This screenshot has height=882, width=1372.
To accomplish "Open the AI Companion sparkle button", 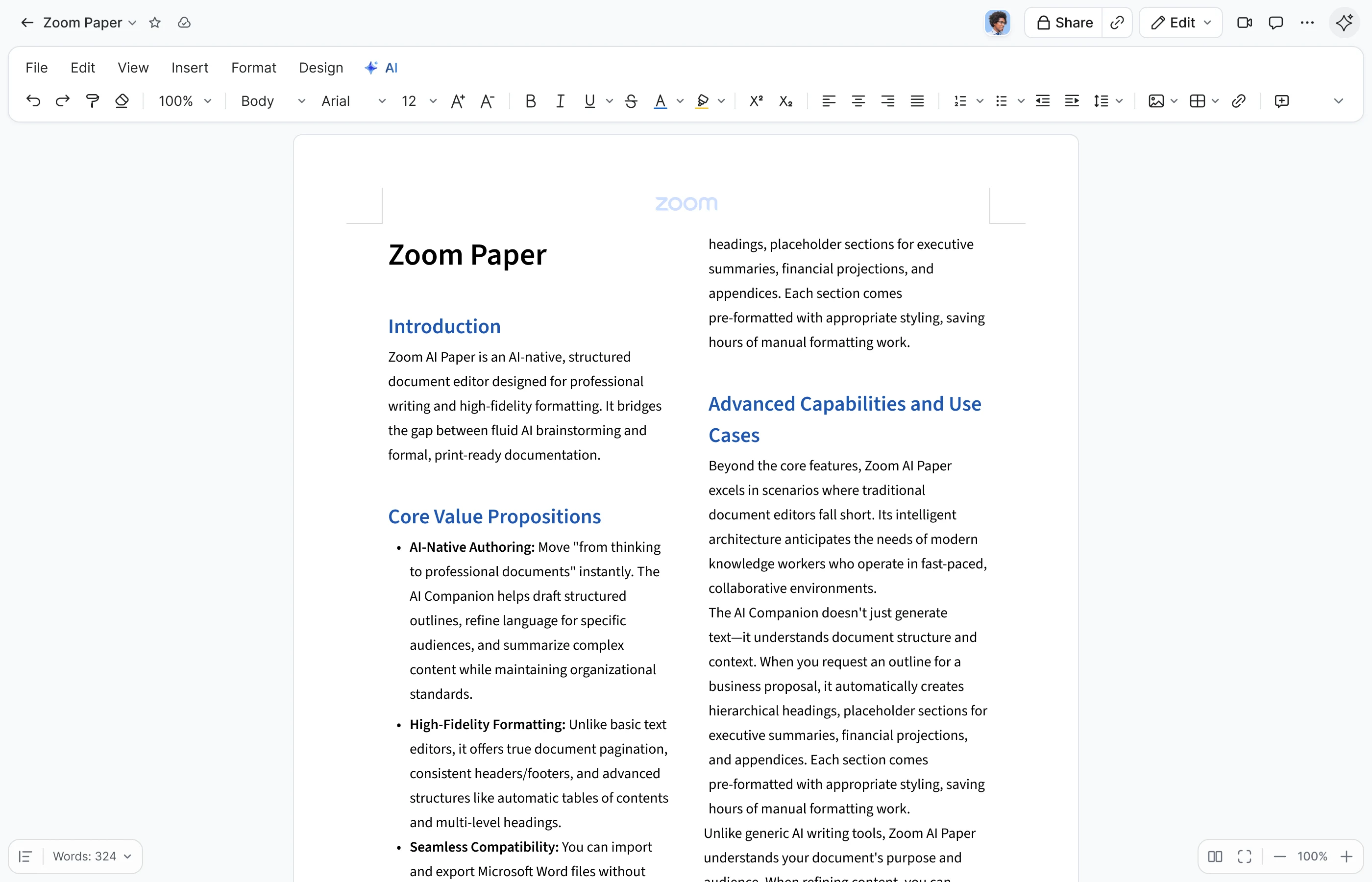I will tap(1344, 23).
